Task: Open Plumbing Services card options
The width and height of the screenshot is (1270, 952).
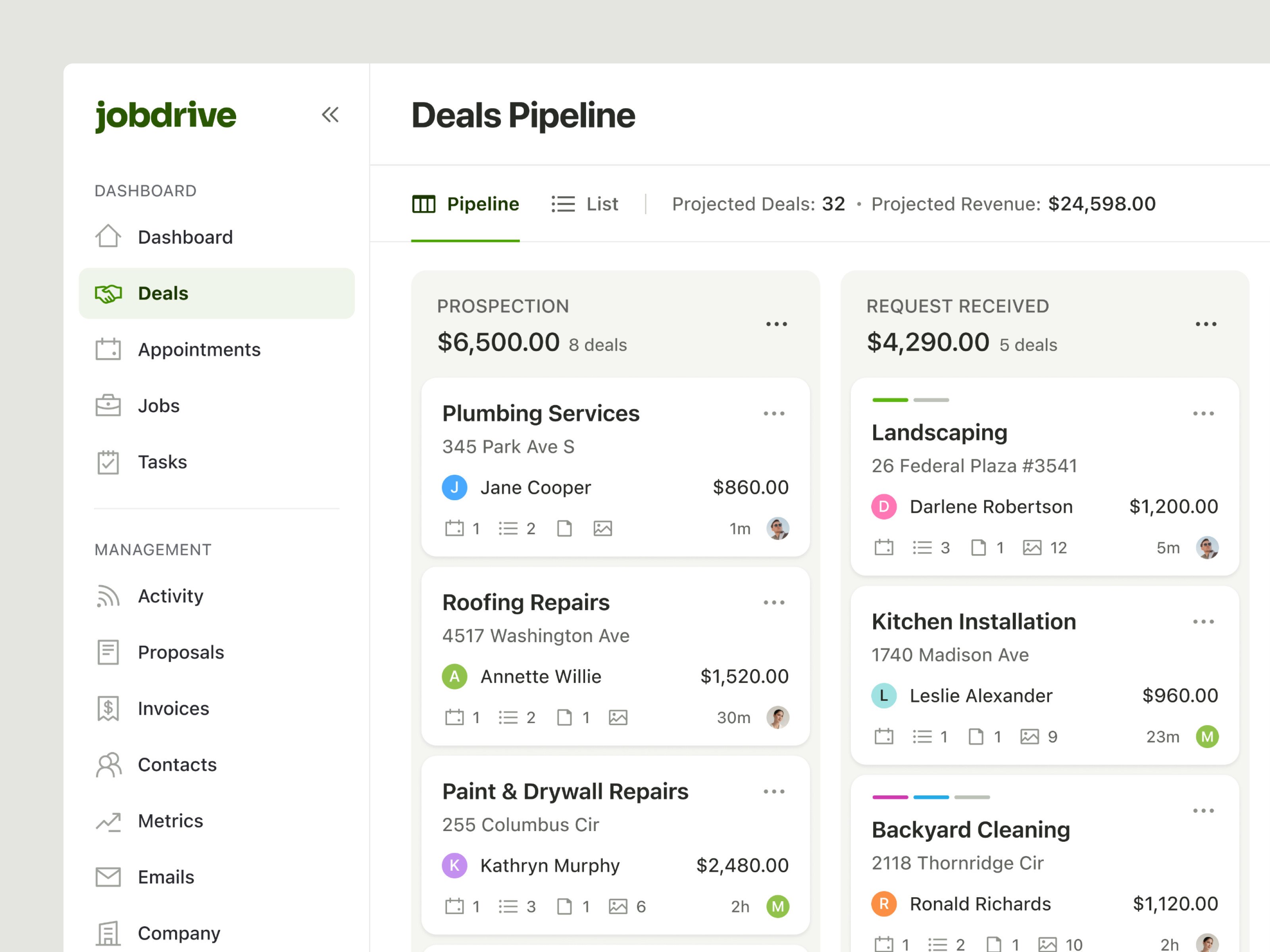Action: pyautogui.click(x=774, y=414)
